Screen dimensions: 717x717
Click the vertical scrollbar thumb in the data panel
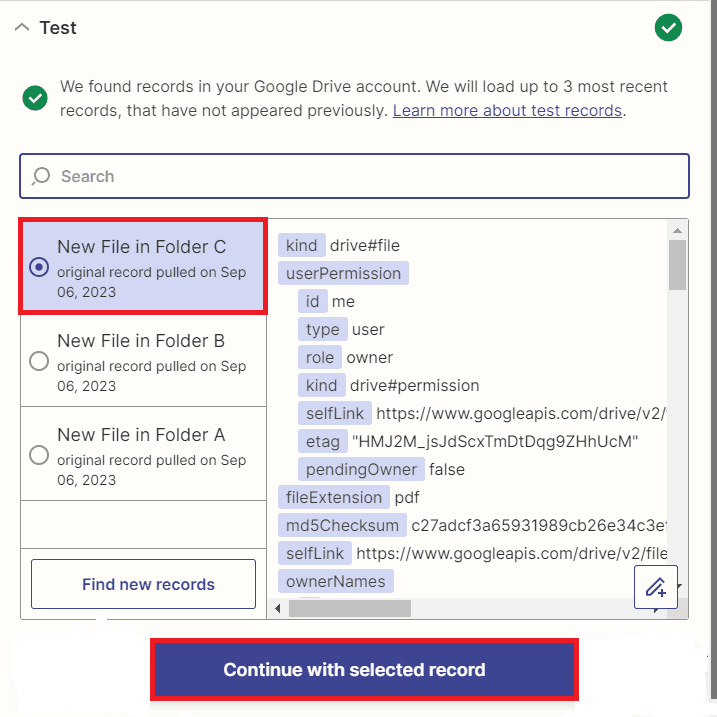677,264
